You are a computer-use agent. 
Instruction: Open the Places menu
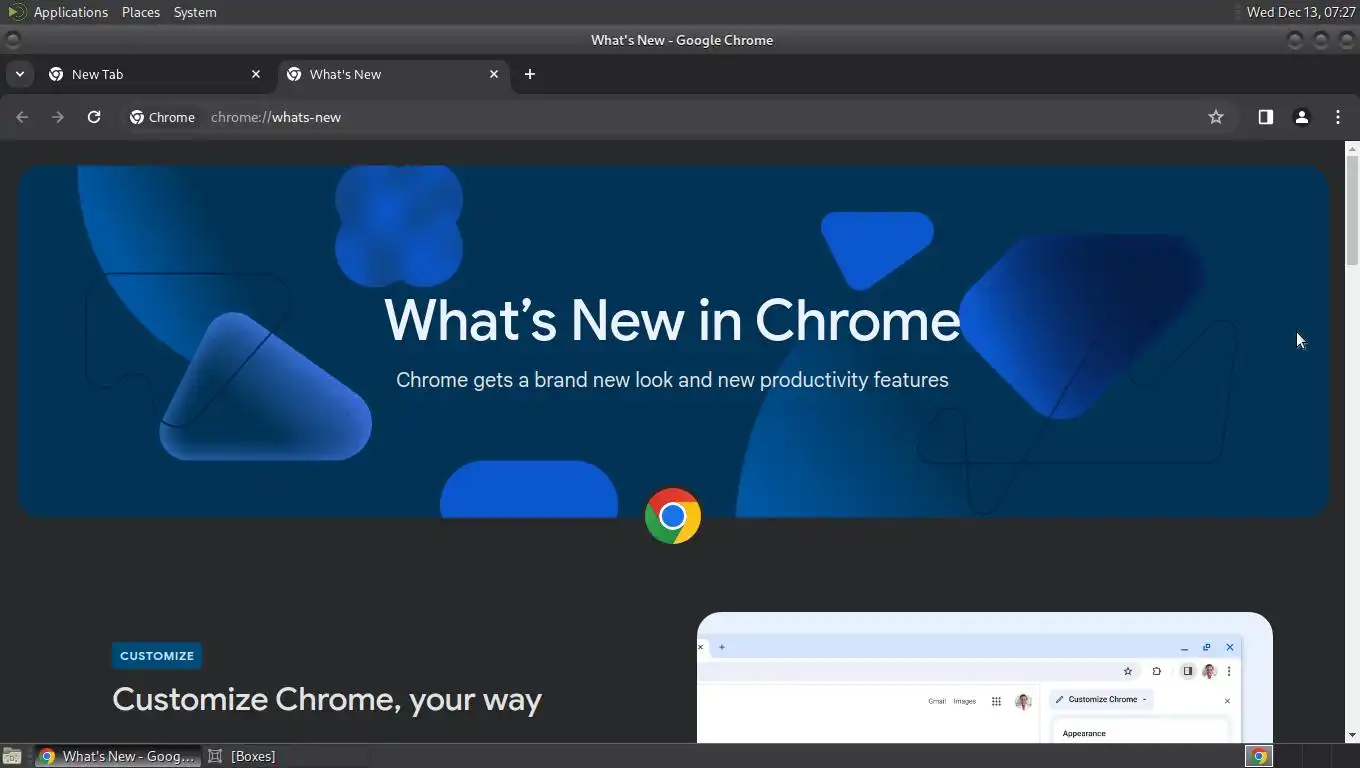pyautogui.click(x=141, y=12)
